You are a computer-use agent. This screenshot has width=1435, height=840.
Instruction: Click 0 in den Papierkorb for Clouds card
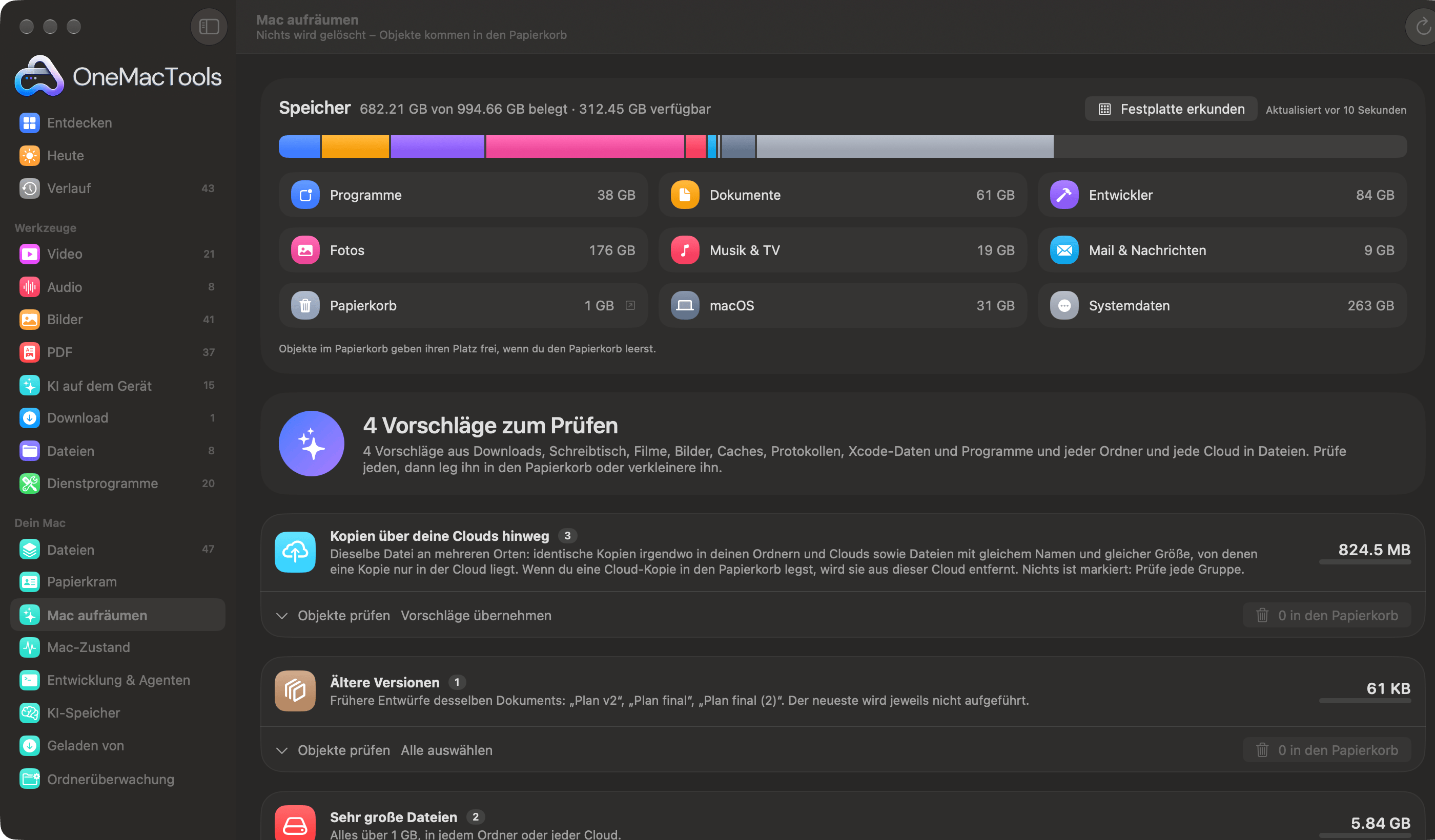(x=1327, y=615)
